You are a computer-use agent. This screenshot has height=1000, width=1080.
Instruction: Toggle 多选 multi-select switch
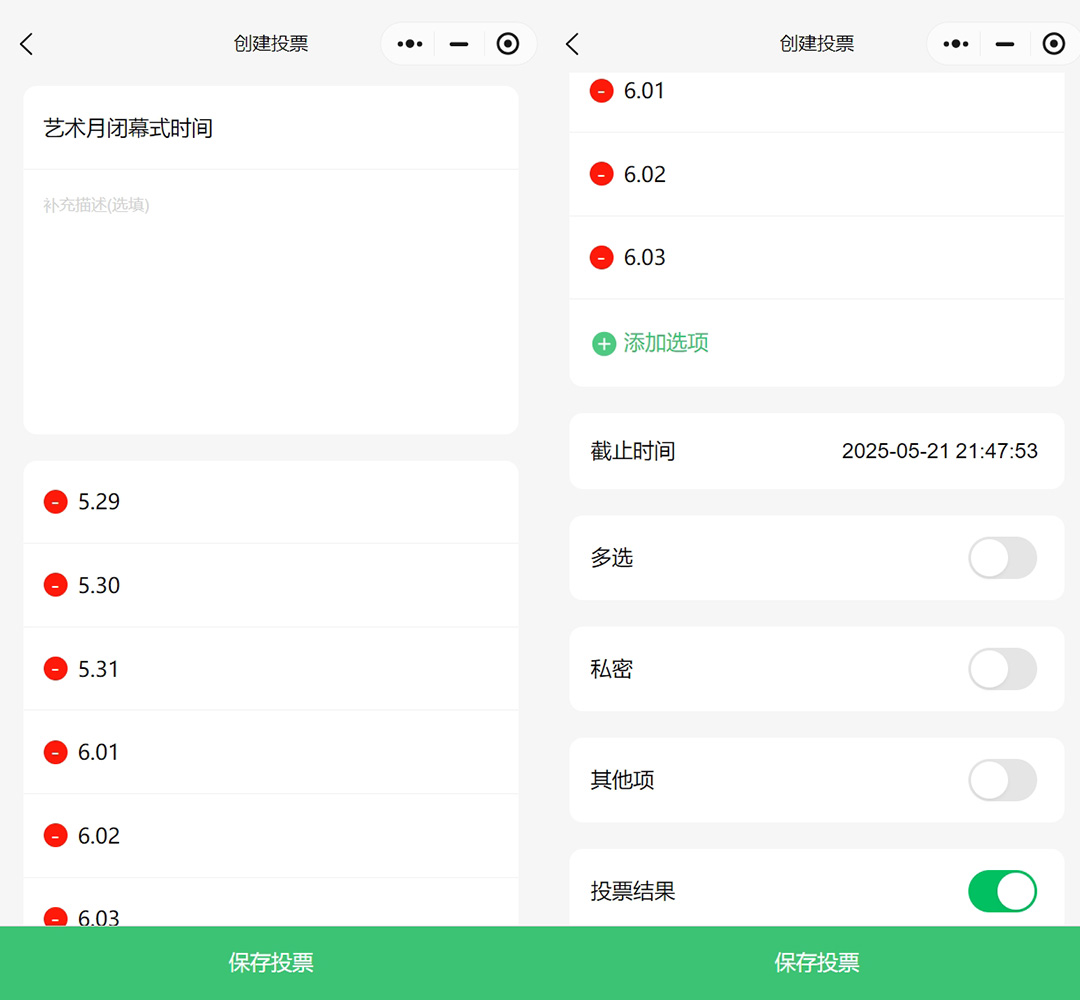1002,558
